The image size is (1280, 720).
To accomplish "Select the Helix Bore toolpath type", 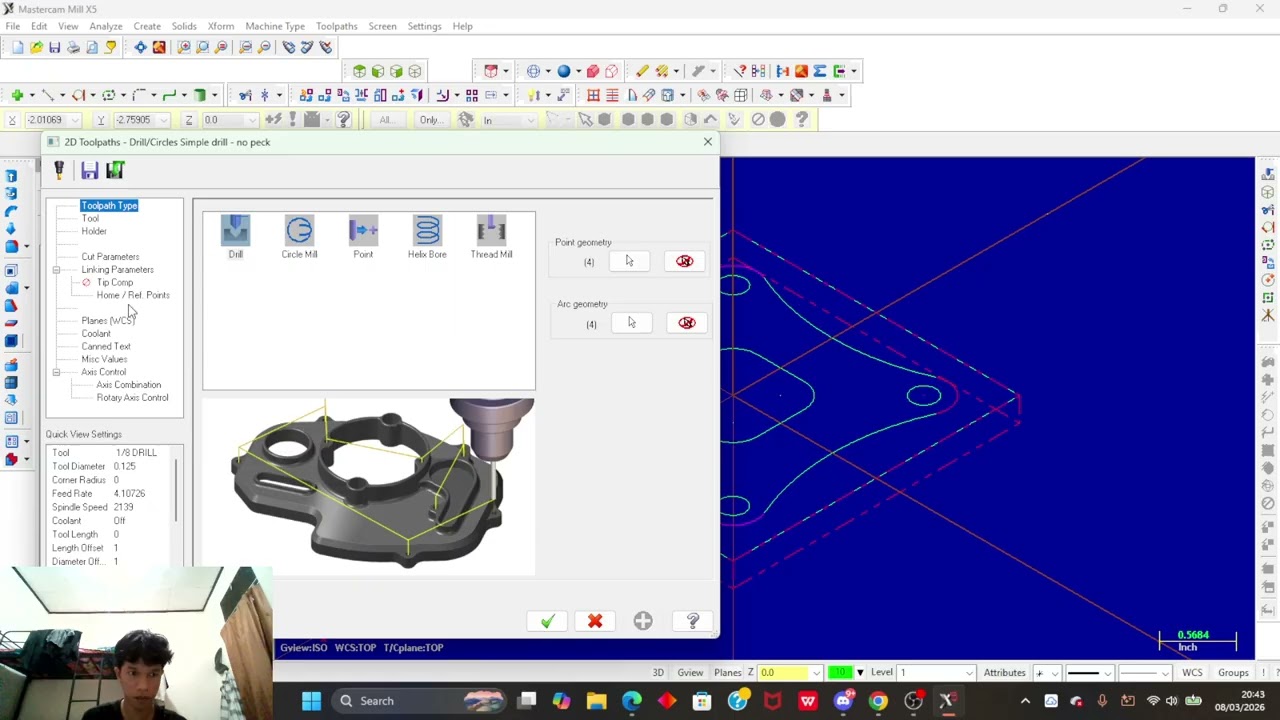I will click(x=427, y=232).
